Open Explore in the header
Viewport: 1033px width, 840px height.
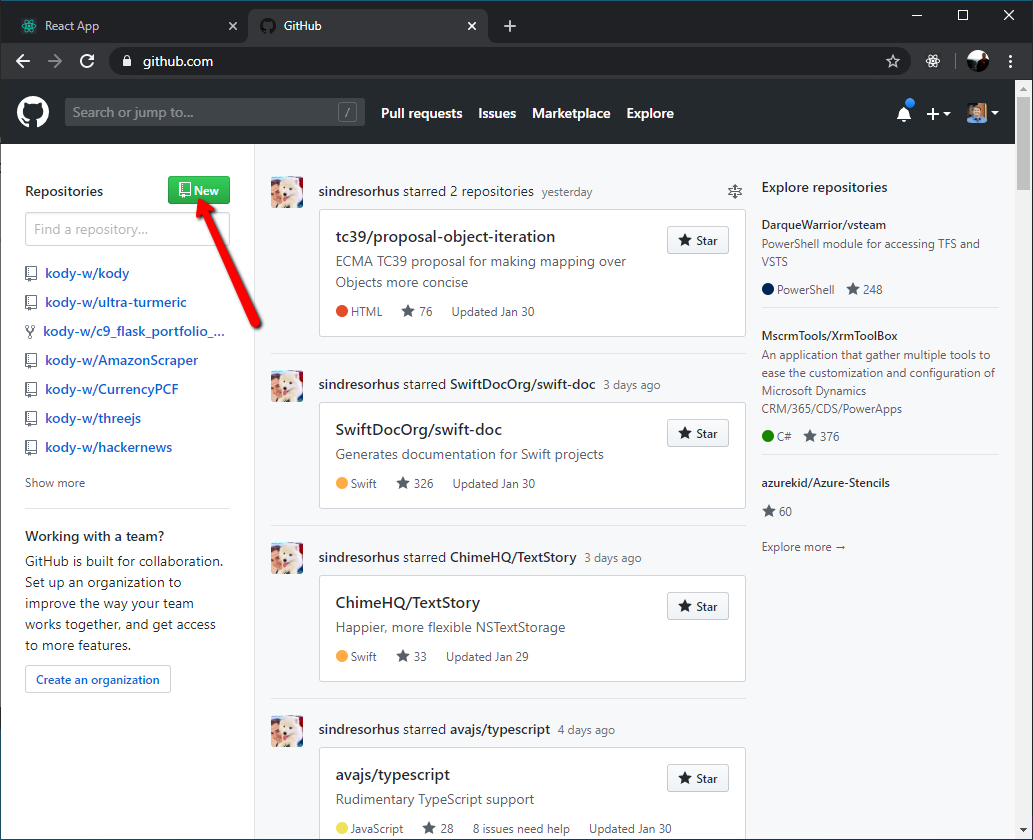pyautogui.click(x=650, y=113)
